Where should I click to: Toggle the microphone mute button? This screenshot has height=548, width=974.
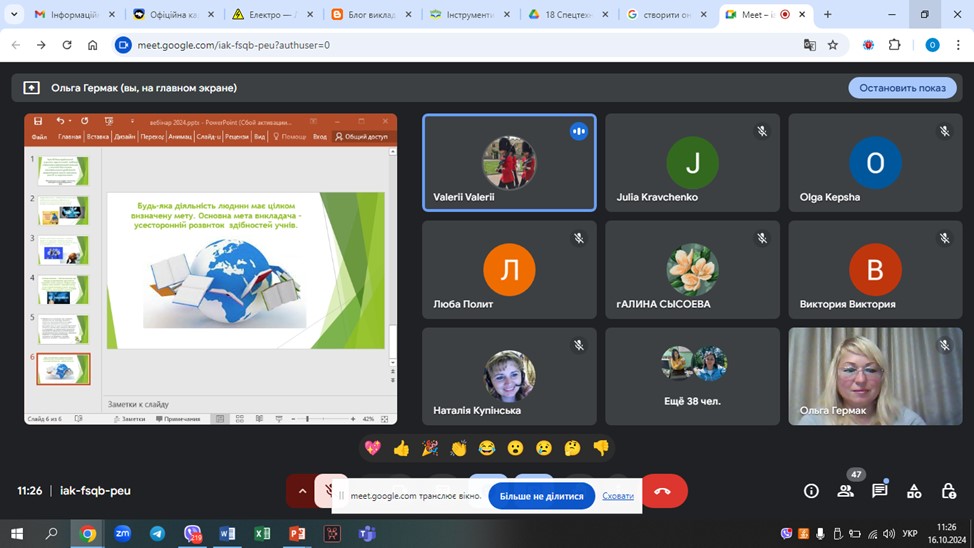coord(330,491)
